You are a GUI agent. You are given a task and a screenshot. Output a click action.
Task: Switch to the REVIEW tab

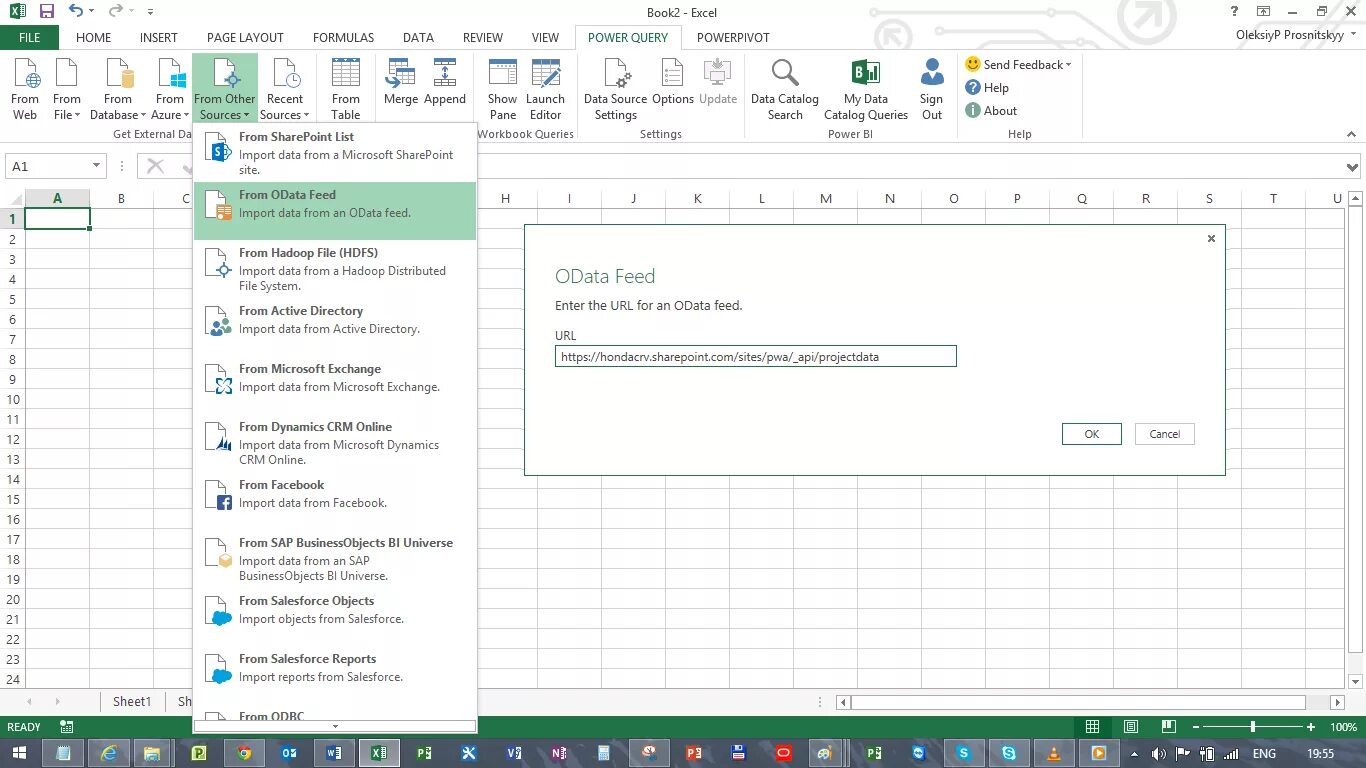click(x=483, y=37)
